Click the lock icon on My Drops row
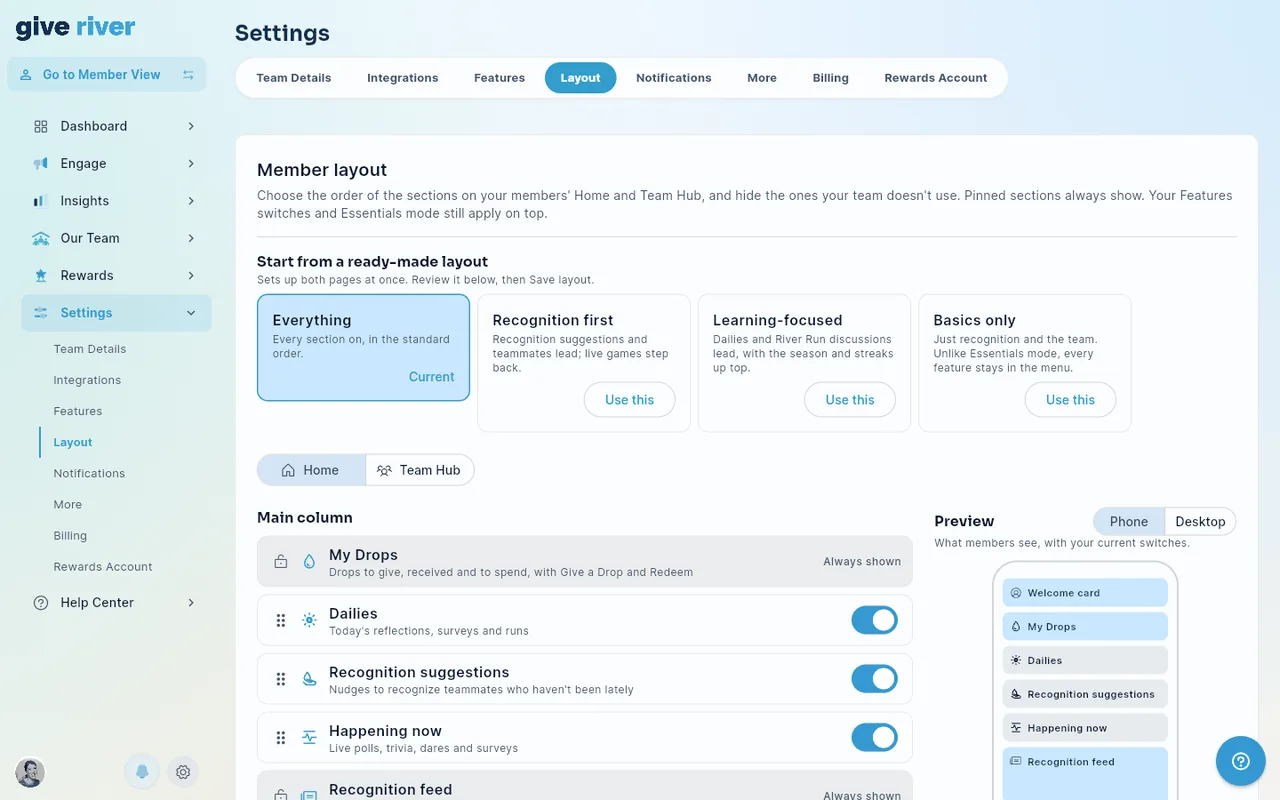 click(x=281, y=562)
